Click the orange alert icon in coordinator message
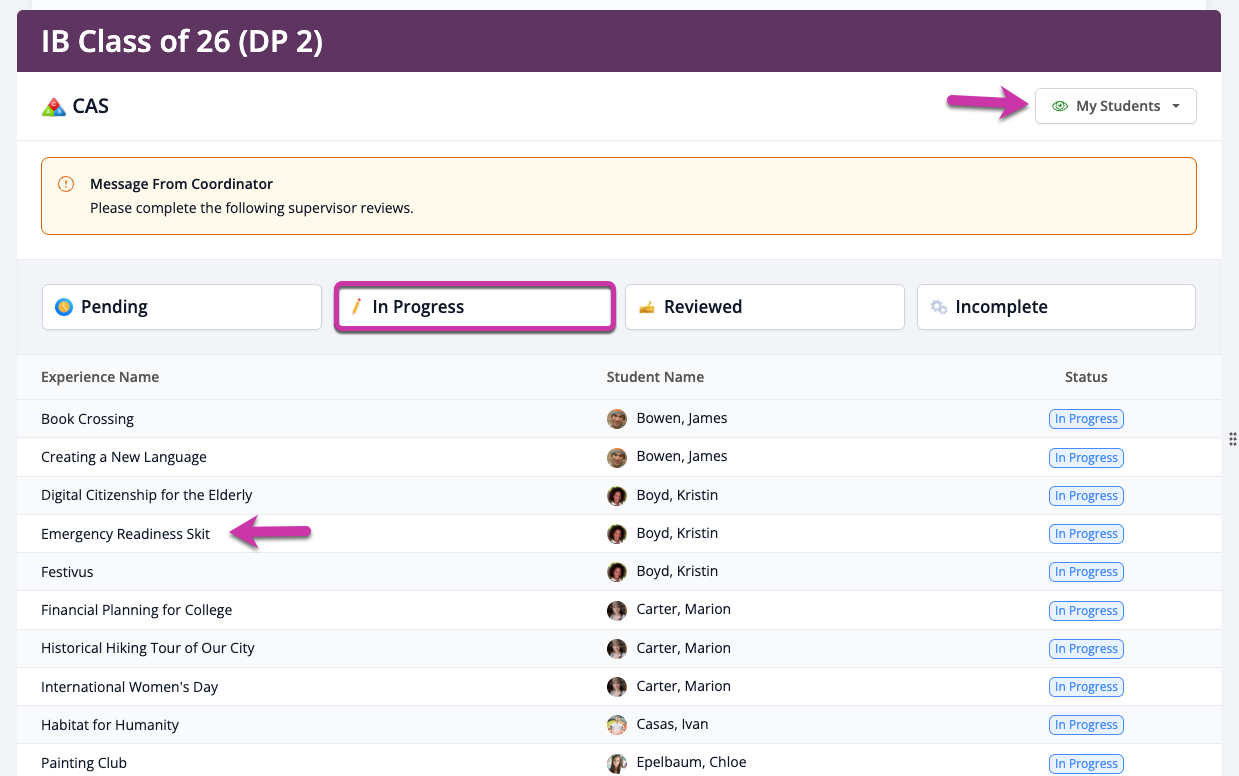 [66, 184]
